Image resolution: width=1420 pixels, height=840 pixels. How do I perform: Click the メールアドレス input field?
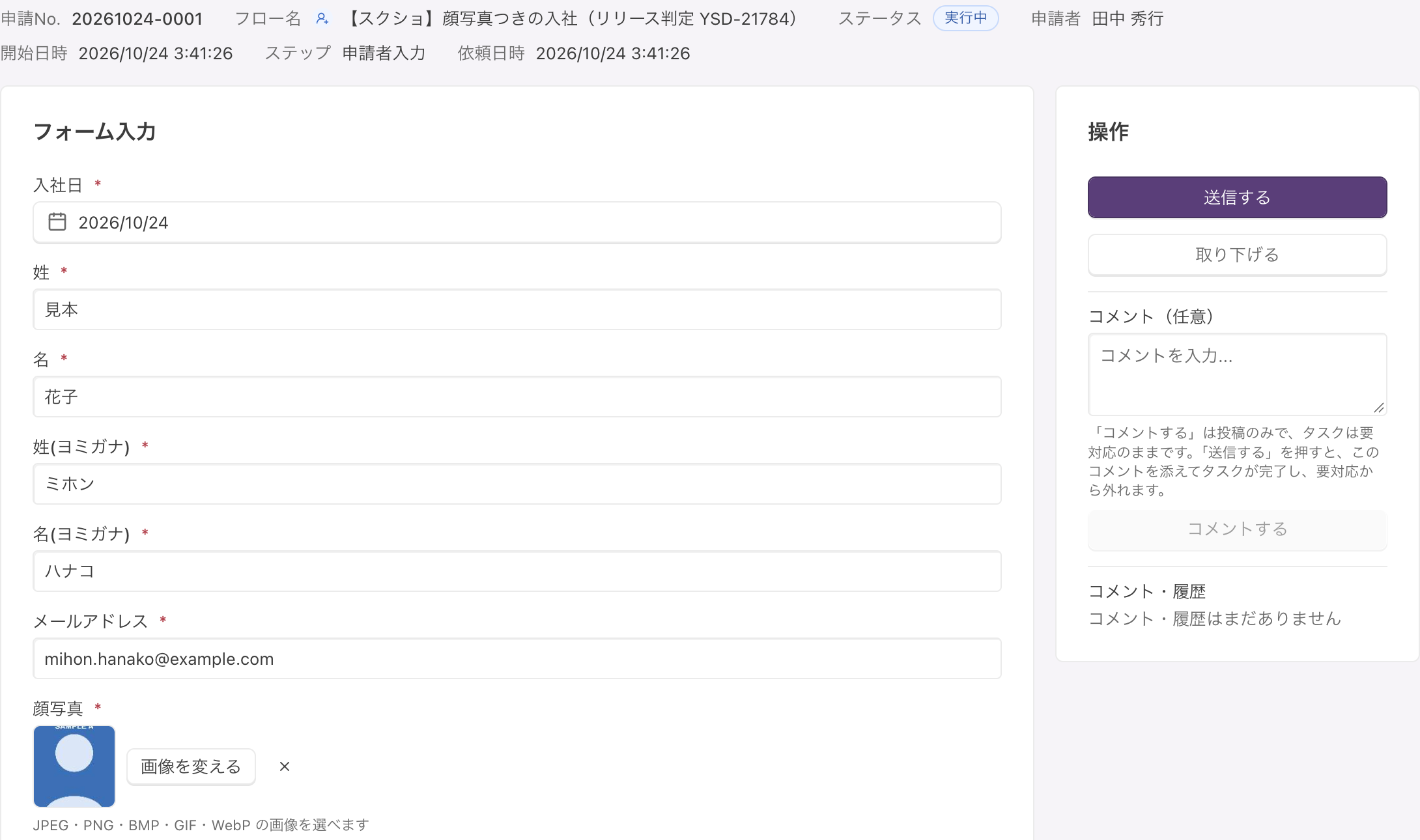tap(517, 659)
